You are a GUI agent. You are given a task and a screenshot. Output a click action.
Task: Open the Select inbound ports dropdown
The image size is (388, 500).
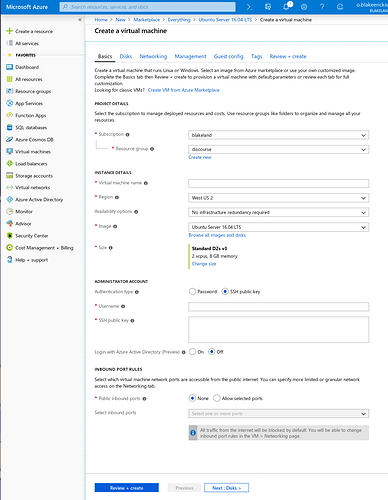(x=279, y=414)
